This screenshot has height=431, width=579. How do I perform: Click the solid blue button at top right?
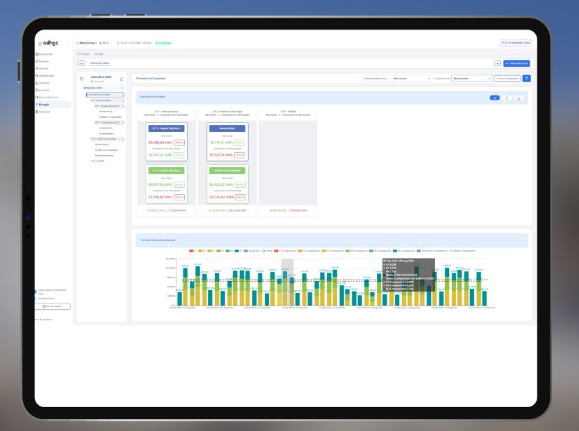(516, 64)
